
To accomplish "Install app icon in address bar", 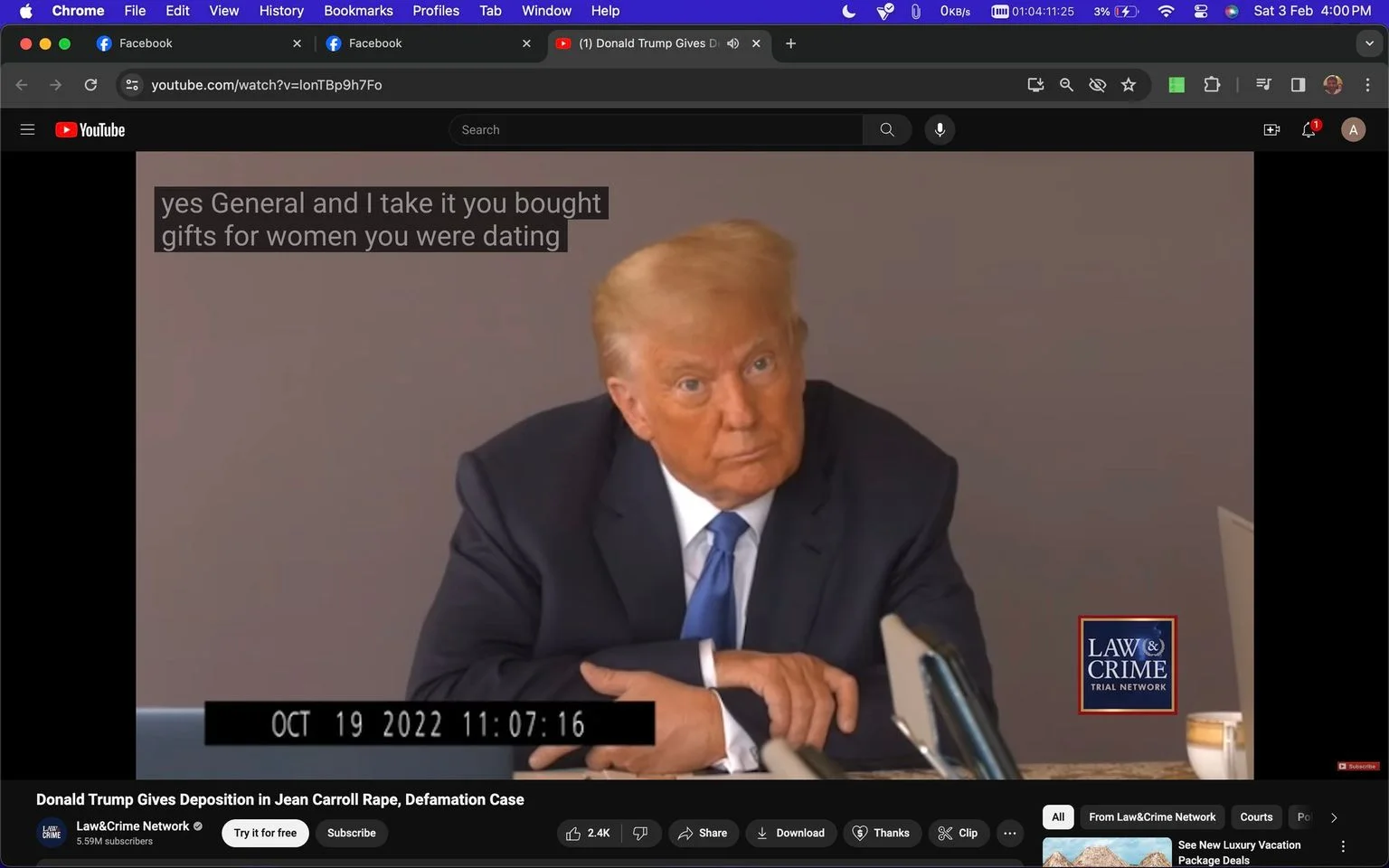I will click(x=1035, y=85).
